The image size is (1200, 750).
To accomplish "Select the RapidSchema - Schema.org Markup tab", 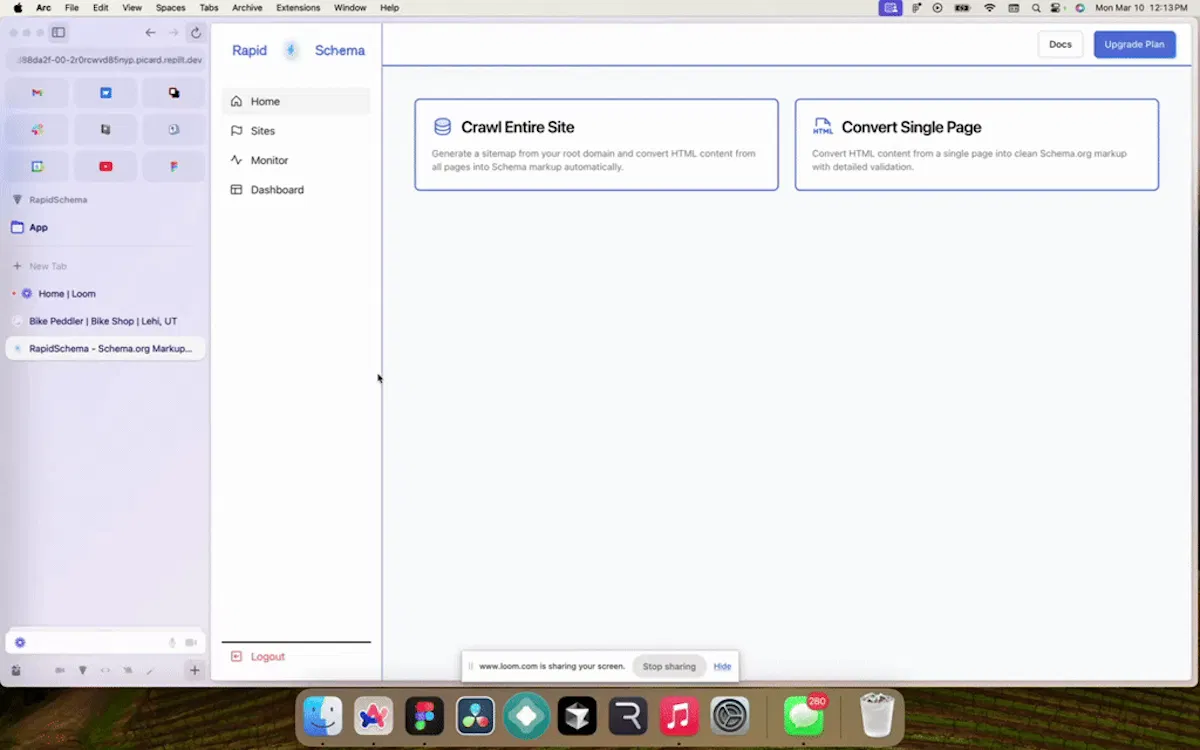I will (x=105, y=348).
